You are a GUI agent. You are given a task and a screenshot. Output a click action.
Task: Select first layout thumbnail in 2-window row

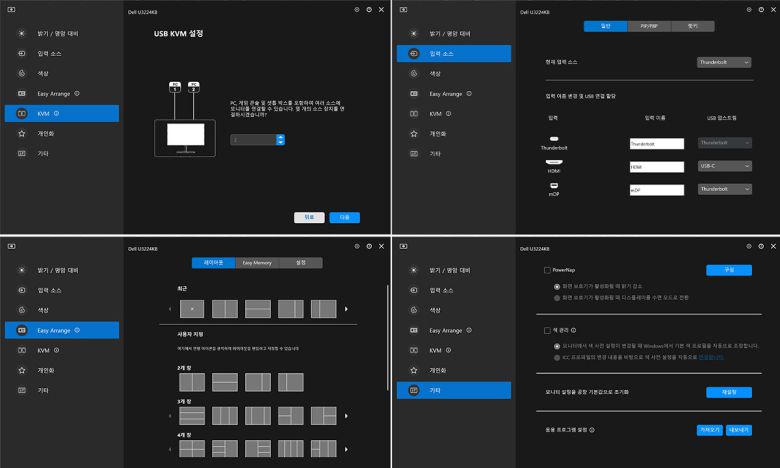click(192, 382)
